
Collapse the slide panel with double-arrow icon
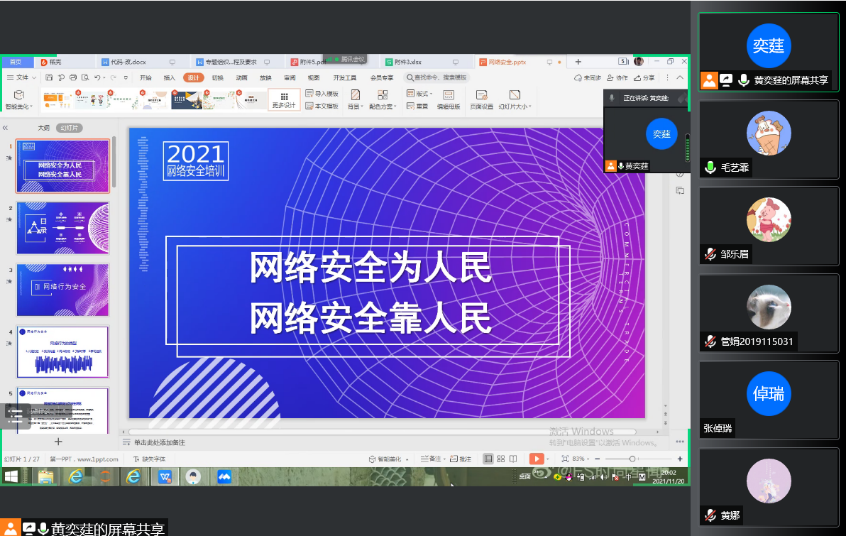pyautogui.click(x=7, y=128)
